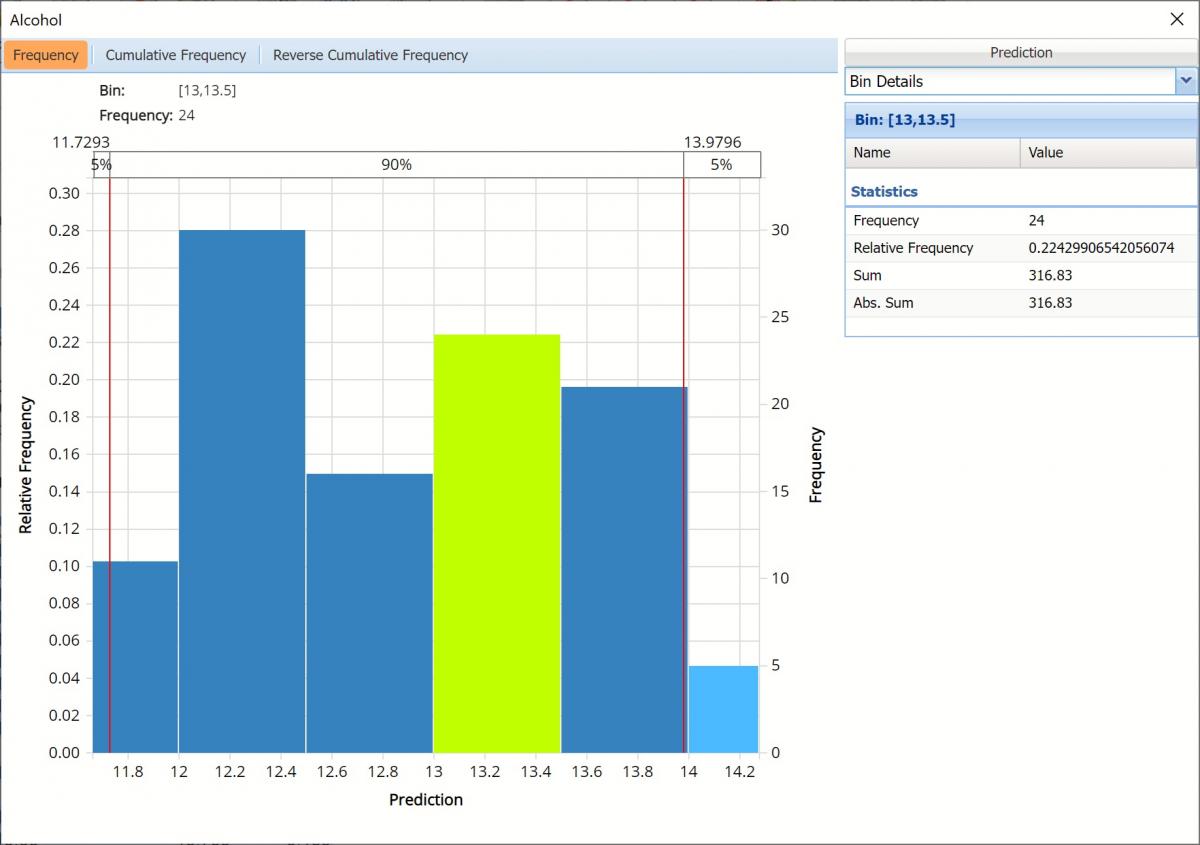Select the Relative Frequency statistics row
The image size is (1200, 845).
coord(1020,248)
